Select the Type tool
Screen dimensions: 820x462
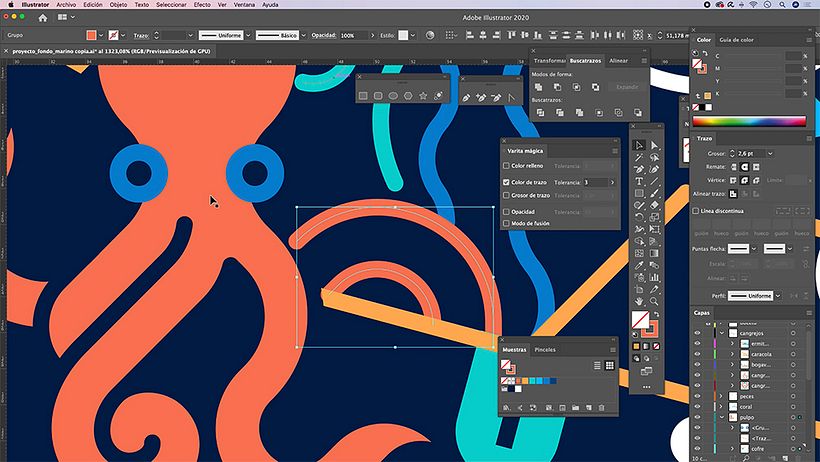(x=639, y=181)
